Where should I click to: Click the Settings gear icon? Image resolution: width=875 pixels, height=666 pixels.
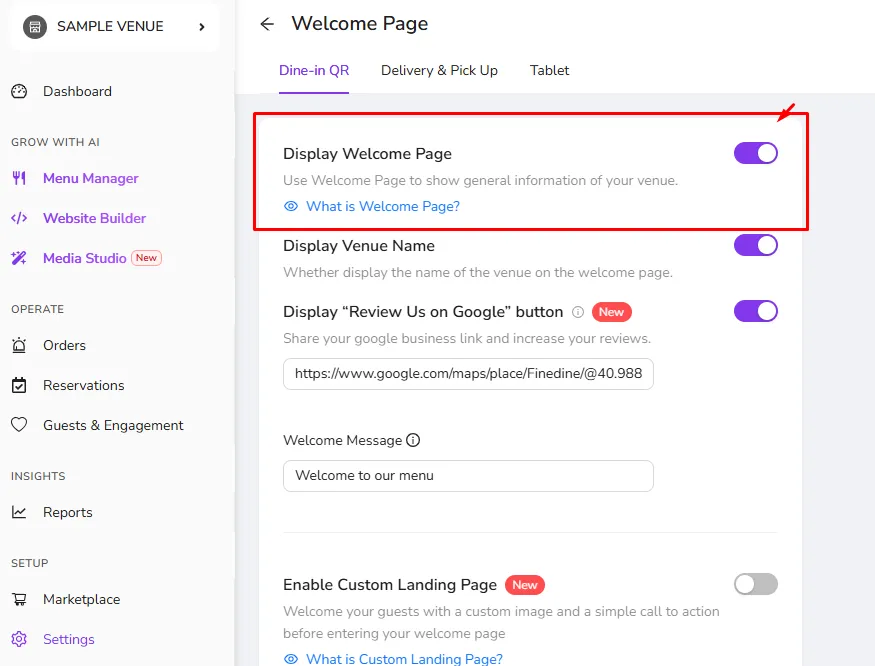19,639
